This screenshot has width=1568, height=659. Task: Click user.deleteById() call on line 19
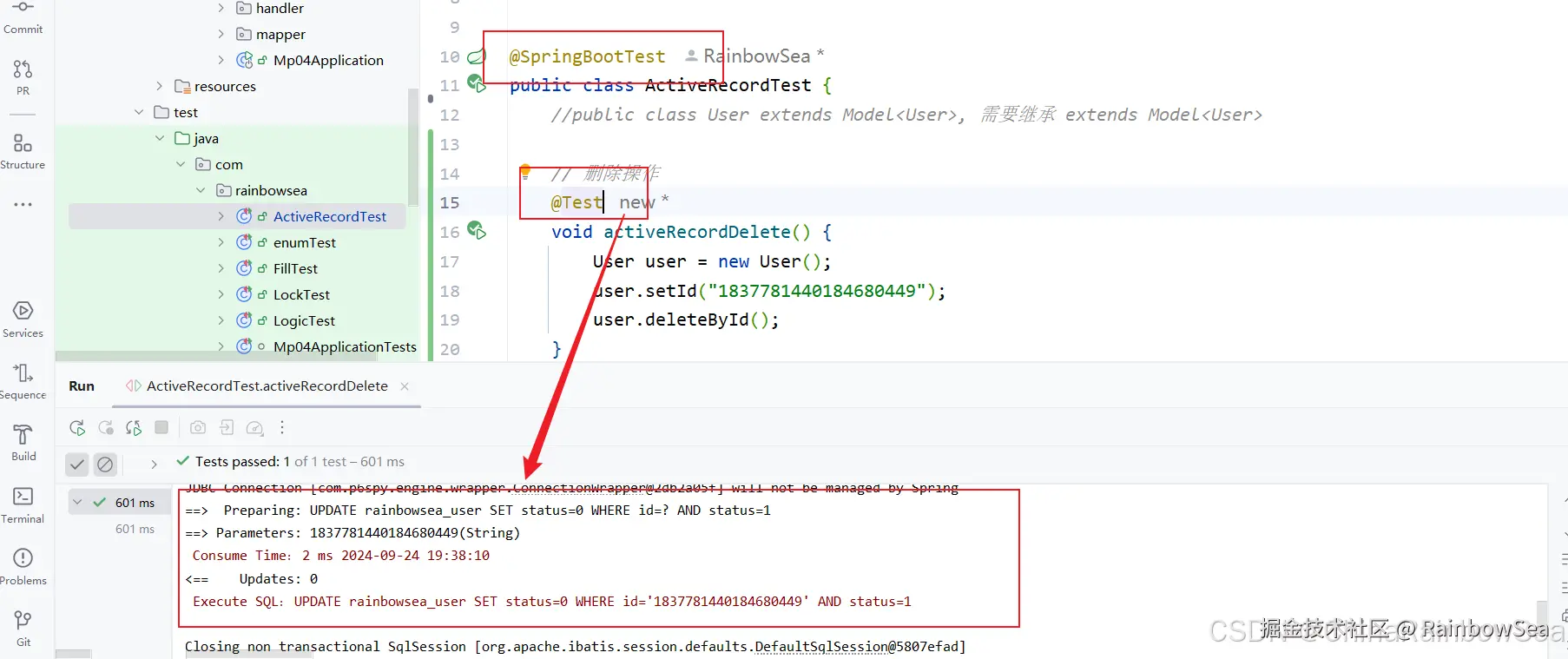[686, 320]
